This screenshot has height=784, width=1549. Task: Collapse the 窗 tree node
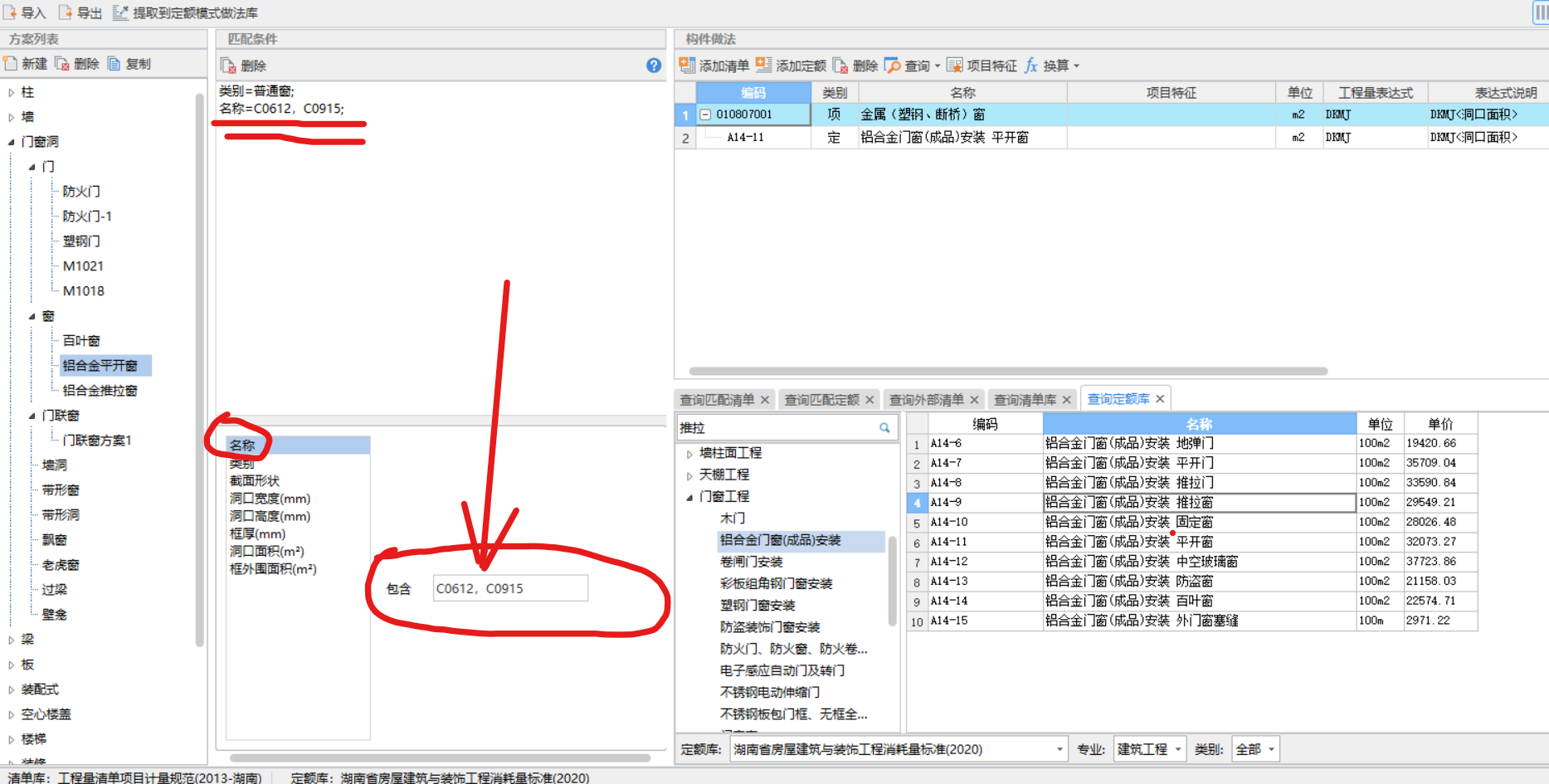click(x=32, y=316)
